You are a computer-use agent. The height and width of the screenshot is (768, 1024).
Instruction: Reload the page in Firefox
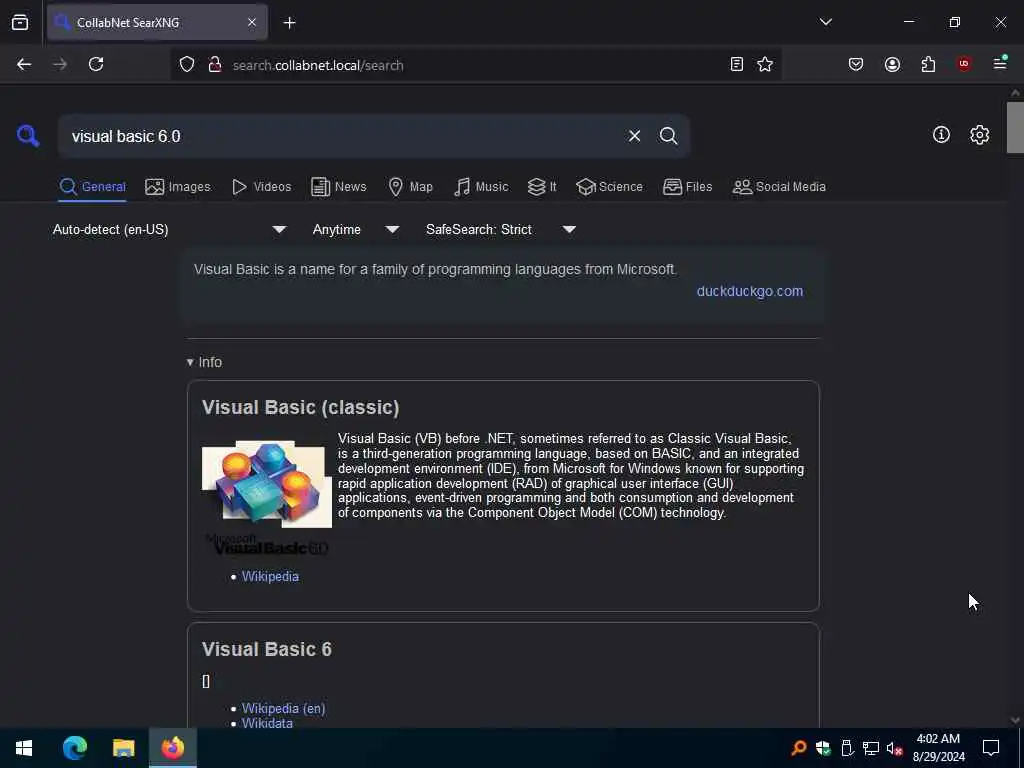96,64
